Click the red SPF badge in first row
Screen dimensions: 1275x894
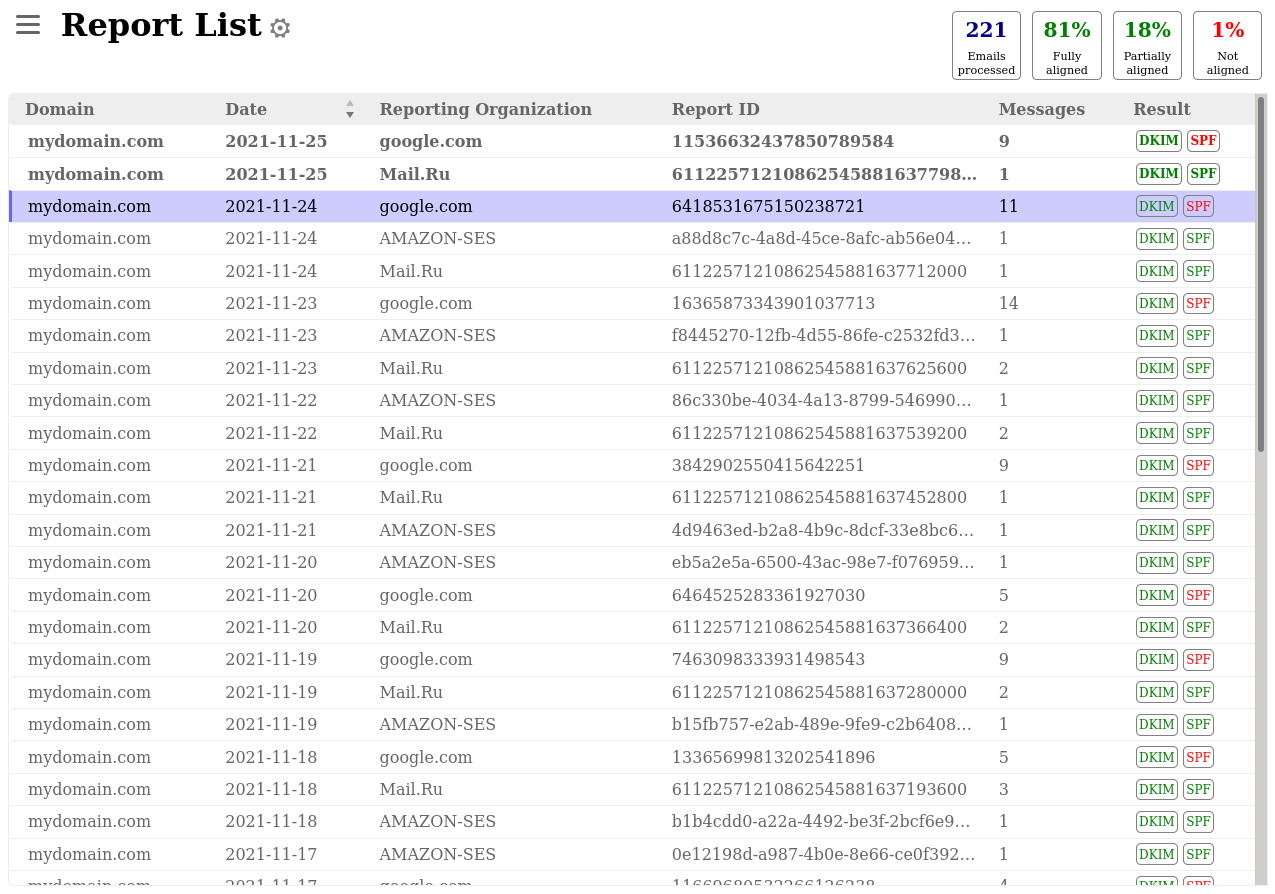[x=1203, y=141]
